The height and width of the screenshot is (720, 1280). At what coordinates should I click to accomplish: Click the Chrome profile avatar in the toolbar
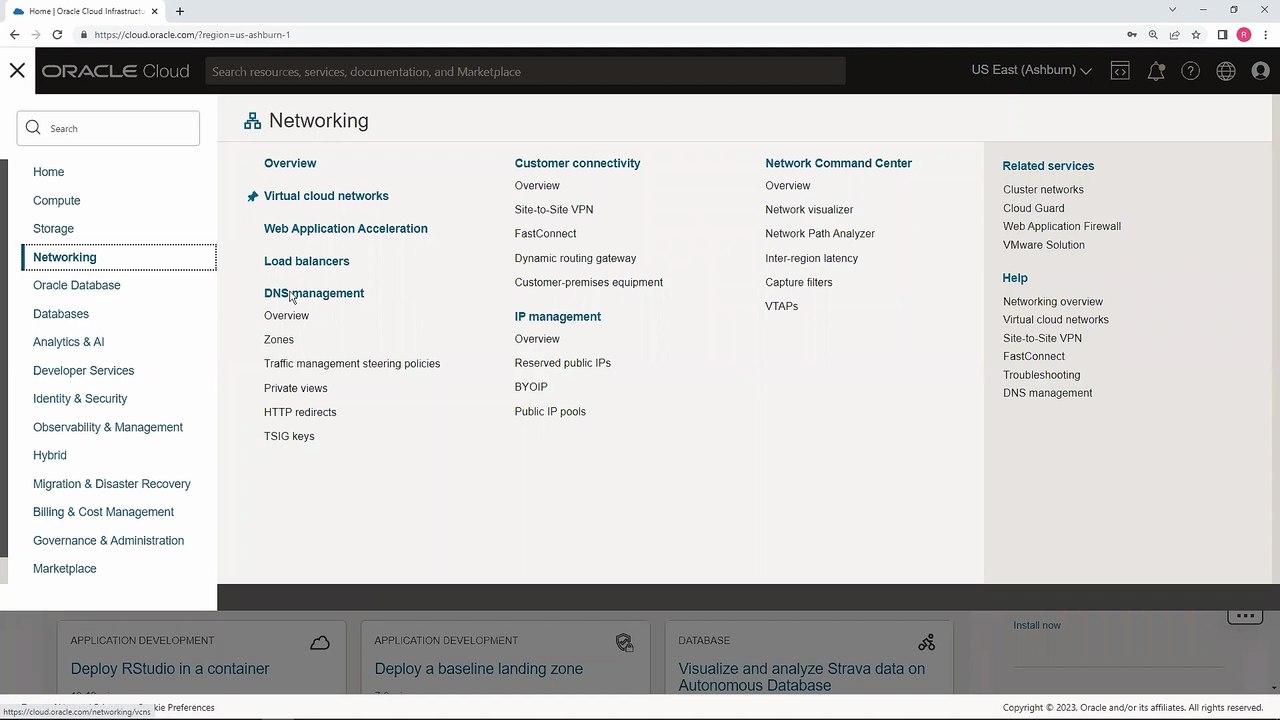[1244, 34]
